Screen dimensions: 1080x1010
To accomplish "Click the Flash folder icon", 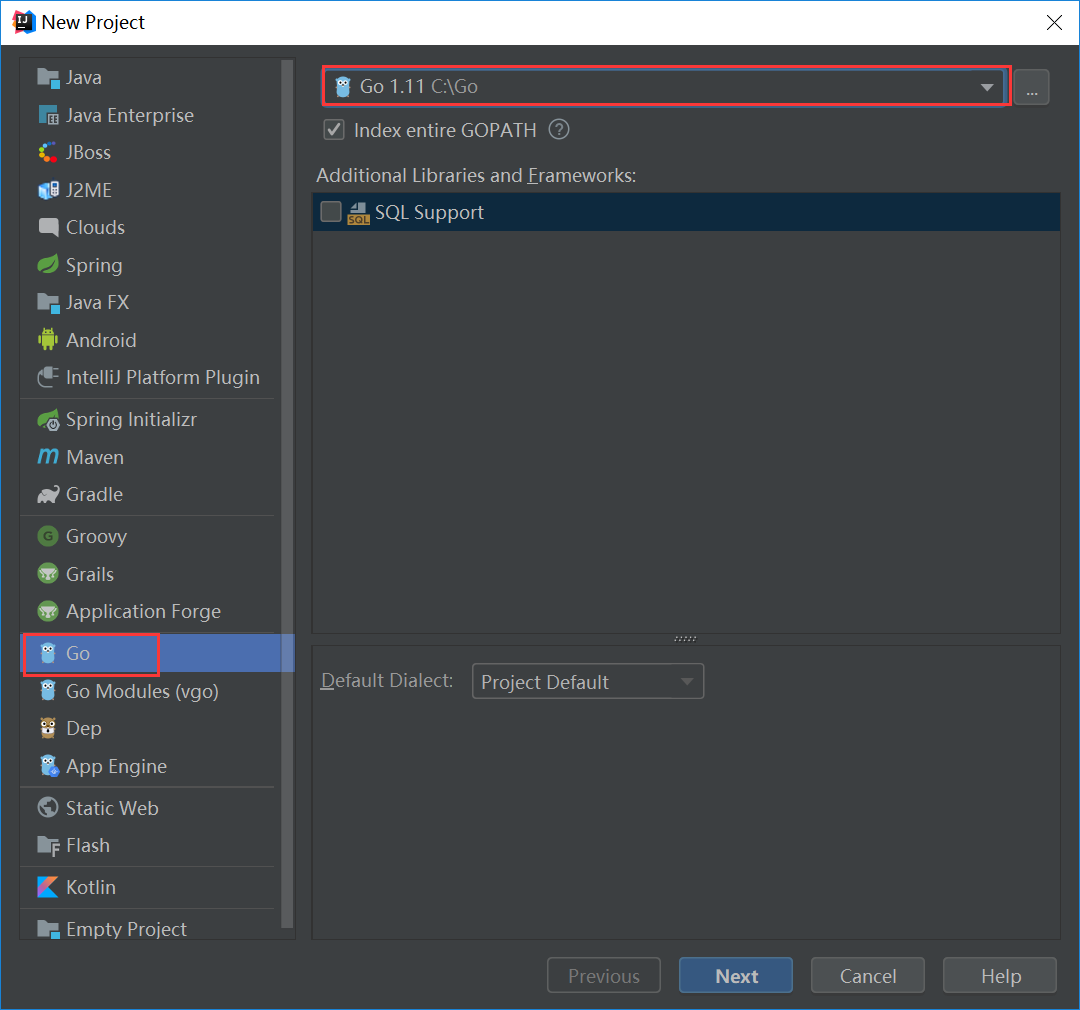I will tap(48, 845).
